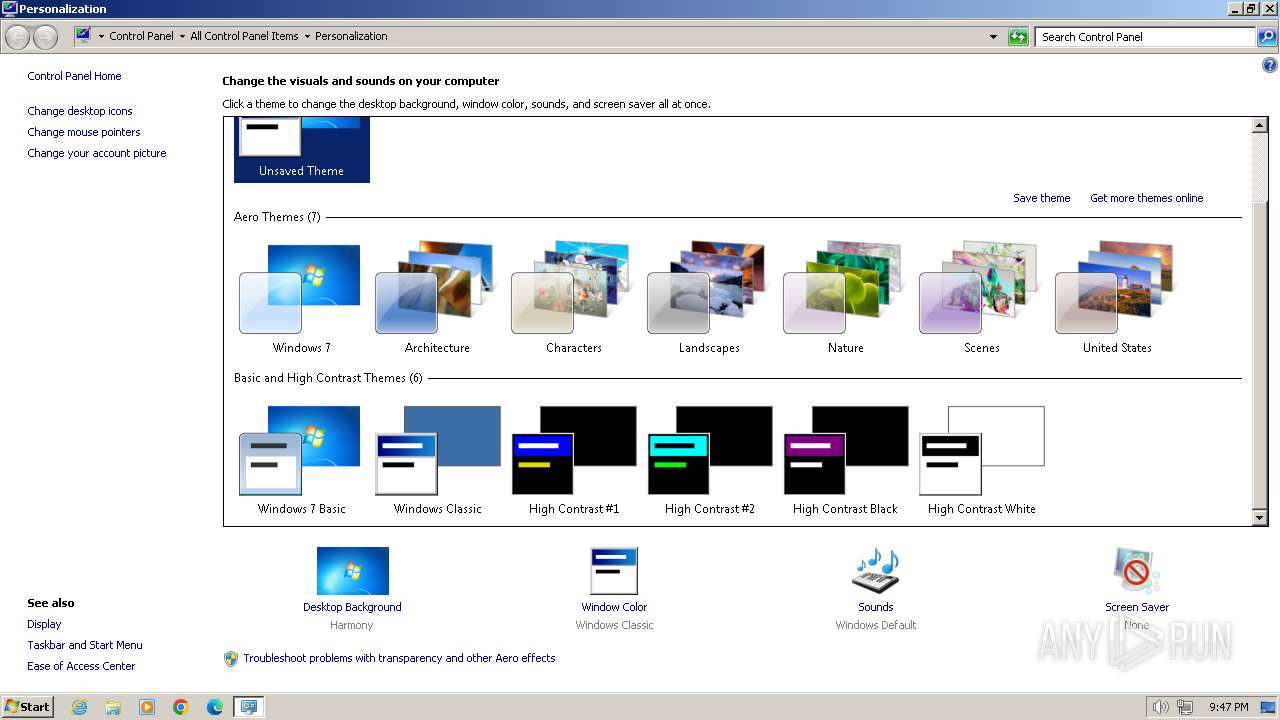The image size is (1280, 720).
Task: Launch Windows Media Player from taskbar
Action: click(147, 707)
